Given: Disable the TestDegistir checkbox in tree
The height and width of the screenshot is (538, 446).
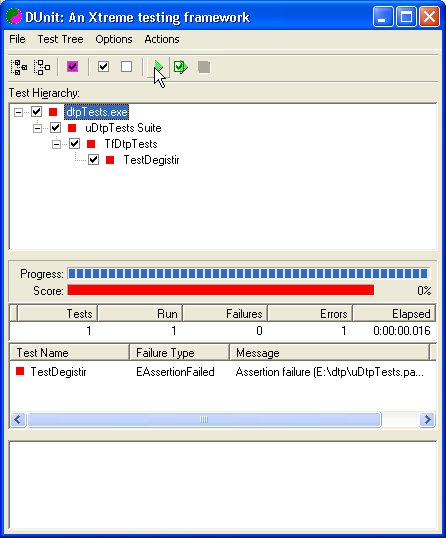Looking at the screenshot, I should click(x=93, y=160).
